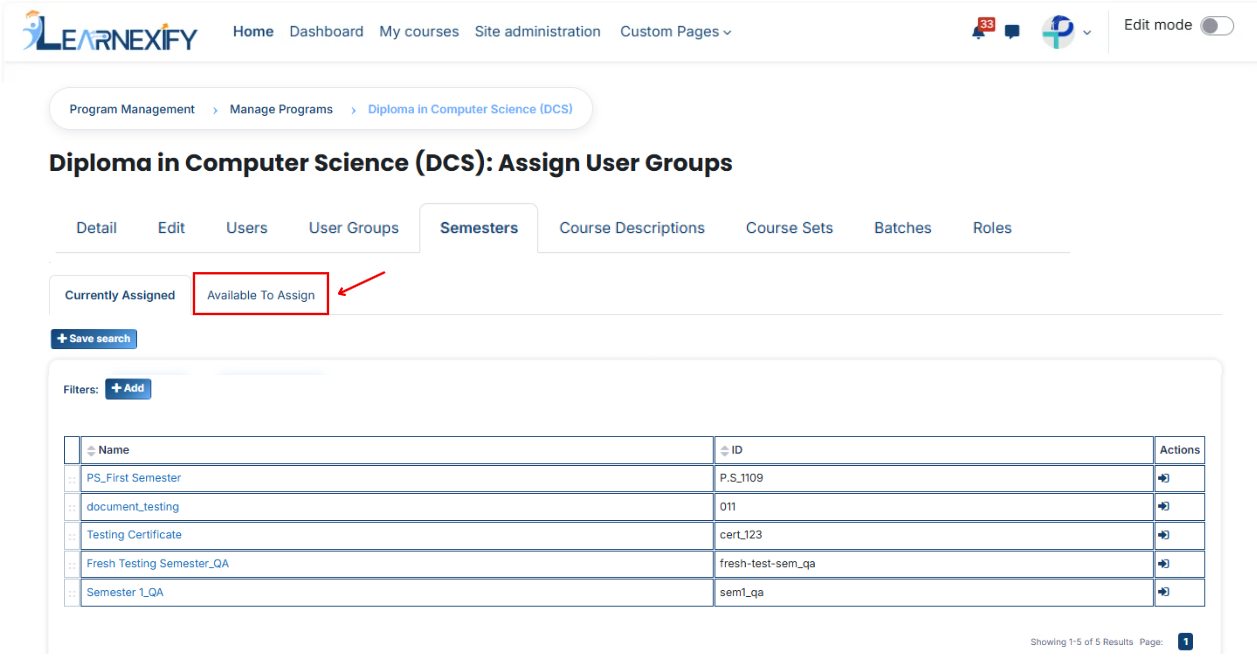Click the drag handle beside Semester 1_QA
The image size is (1257, 660).
[x=72, y=593]
